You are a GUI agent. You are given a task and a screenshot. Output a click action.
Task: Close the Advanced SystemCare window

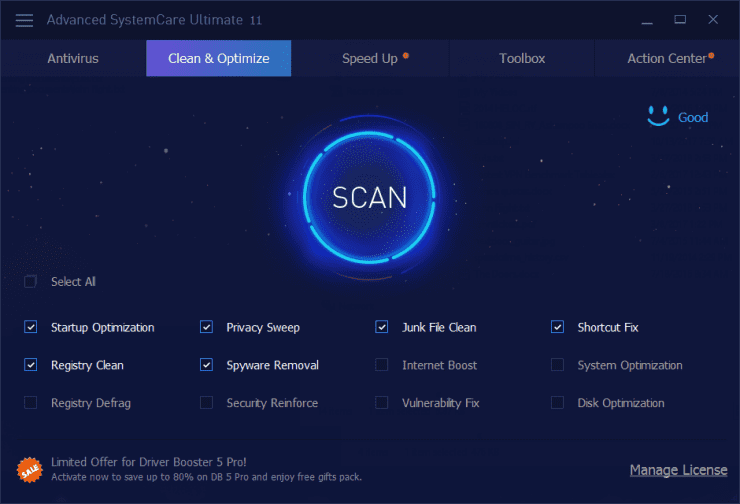(713, 19)
